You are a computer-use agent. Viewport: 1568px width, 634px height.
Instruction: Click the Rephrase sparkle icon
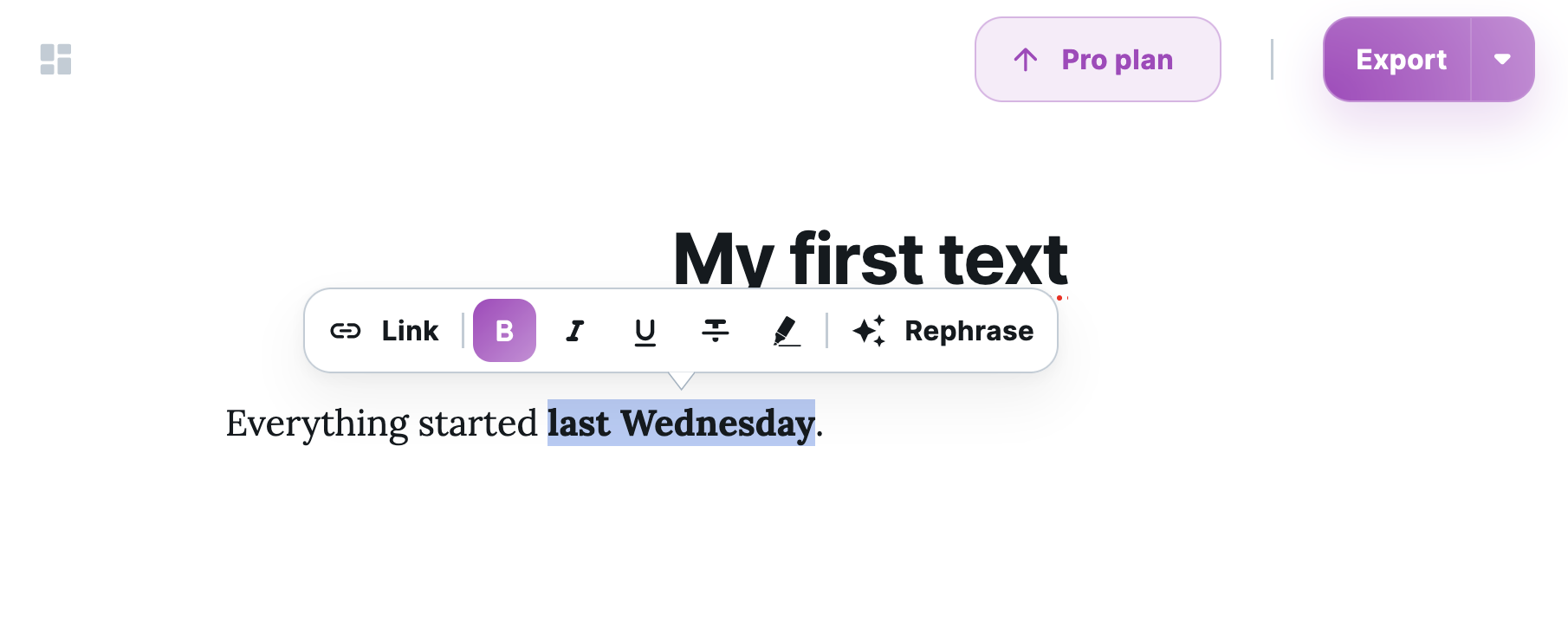click(869, 331)
